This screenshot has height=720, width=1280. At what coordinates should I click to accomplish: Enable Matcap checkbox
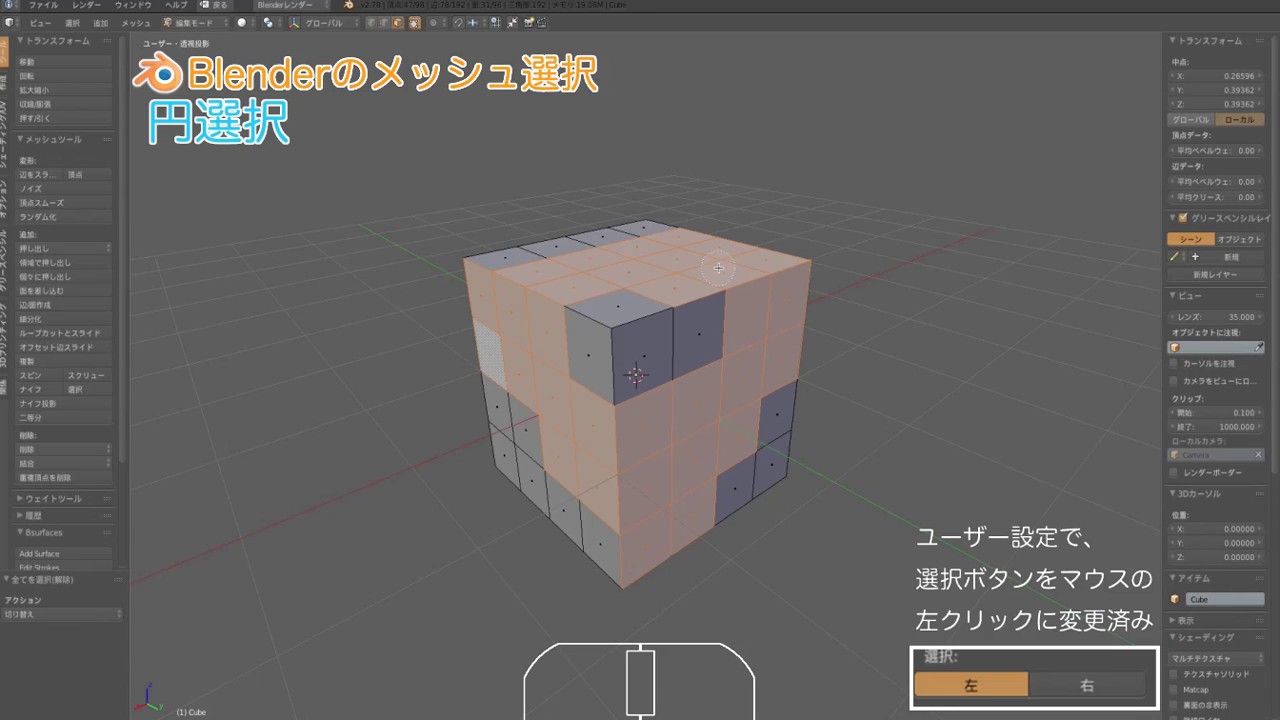[1175, 690]
